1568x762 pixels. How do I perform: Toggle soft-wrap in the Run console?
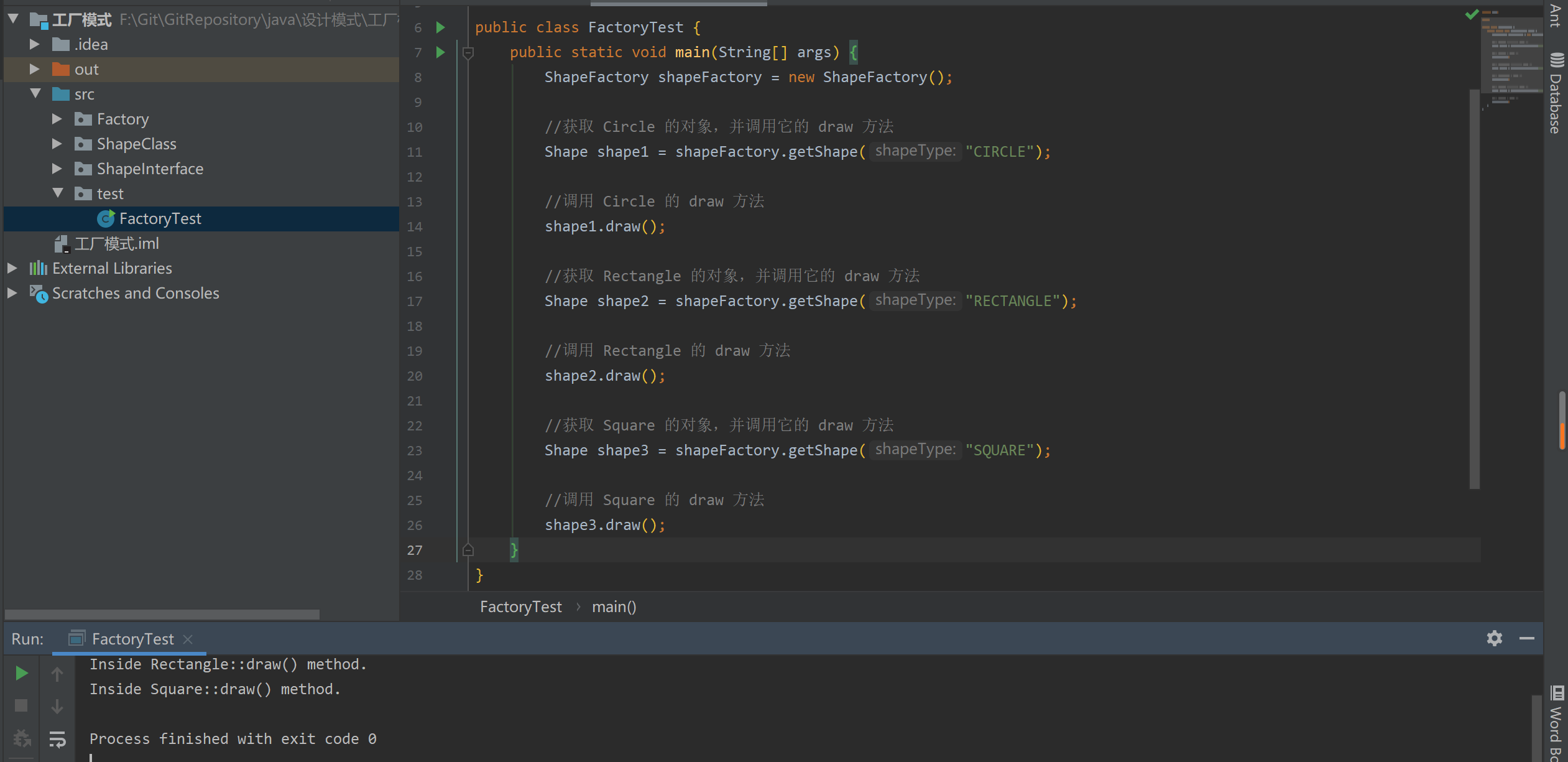tap(57, 739)
